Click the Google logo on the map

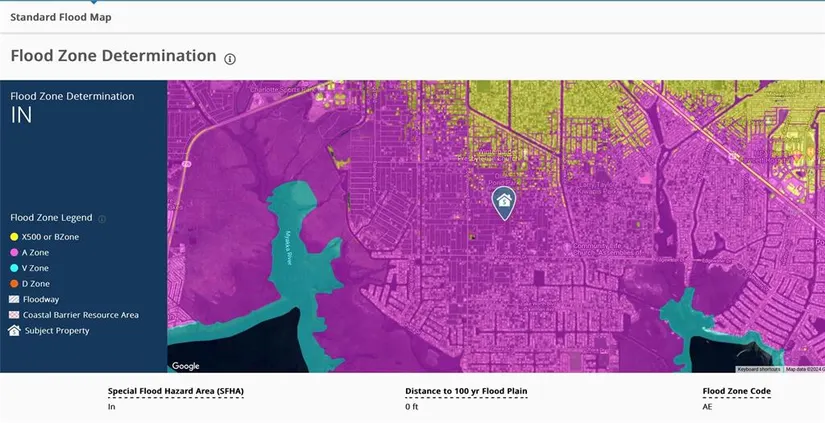[x=185, y=366]
